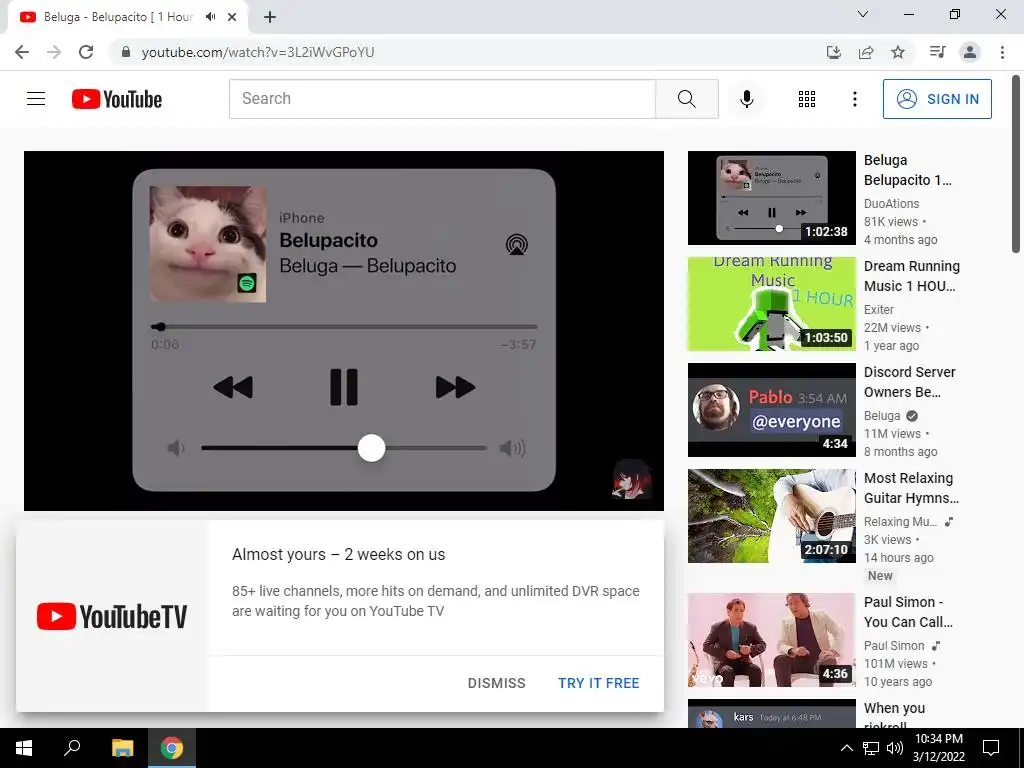Open Discord Server Owners Be... title
The width and height of the screenshot is (1024, 768).
910,382
